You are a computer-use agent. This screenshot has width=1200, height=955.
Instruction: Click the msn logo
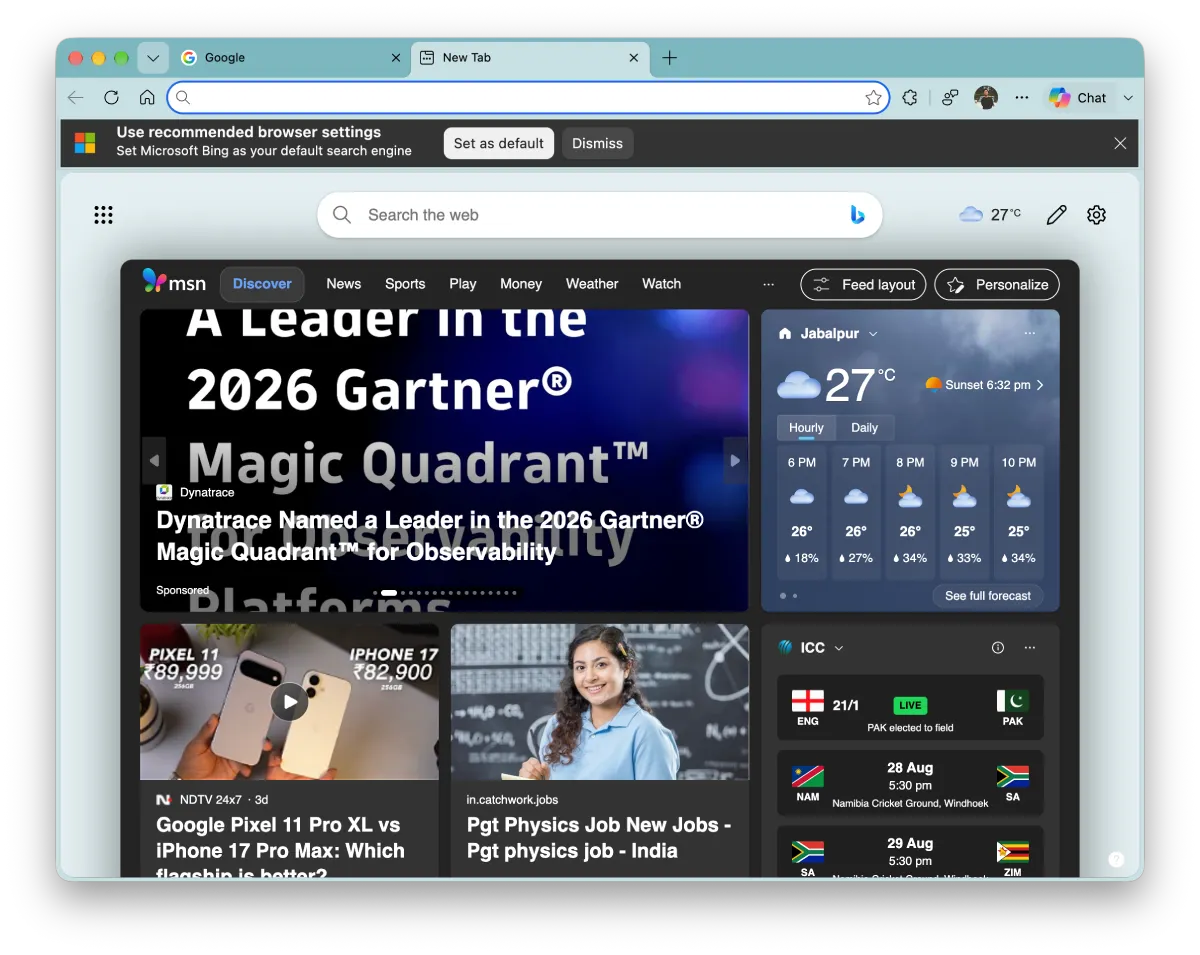(x=174, y=282)
